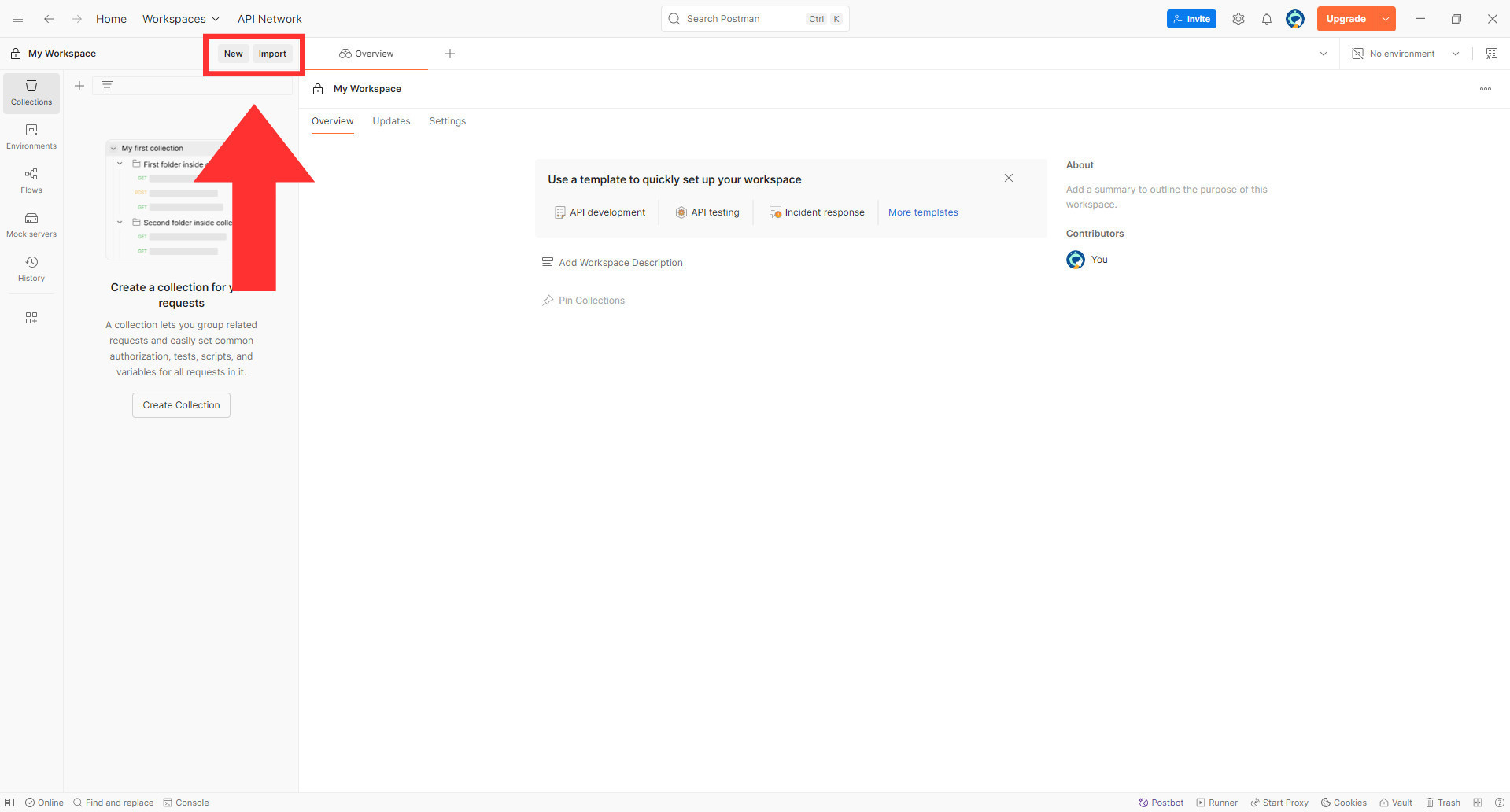Go back with the left arrow
The height and width of the screenshot is (812, 1510).
49,19
